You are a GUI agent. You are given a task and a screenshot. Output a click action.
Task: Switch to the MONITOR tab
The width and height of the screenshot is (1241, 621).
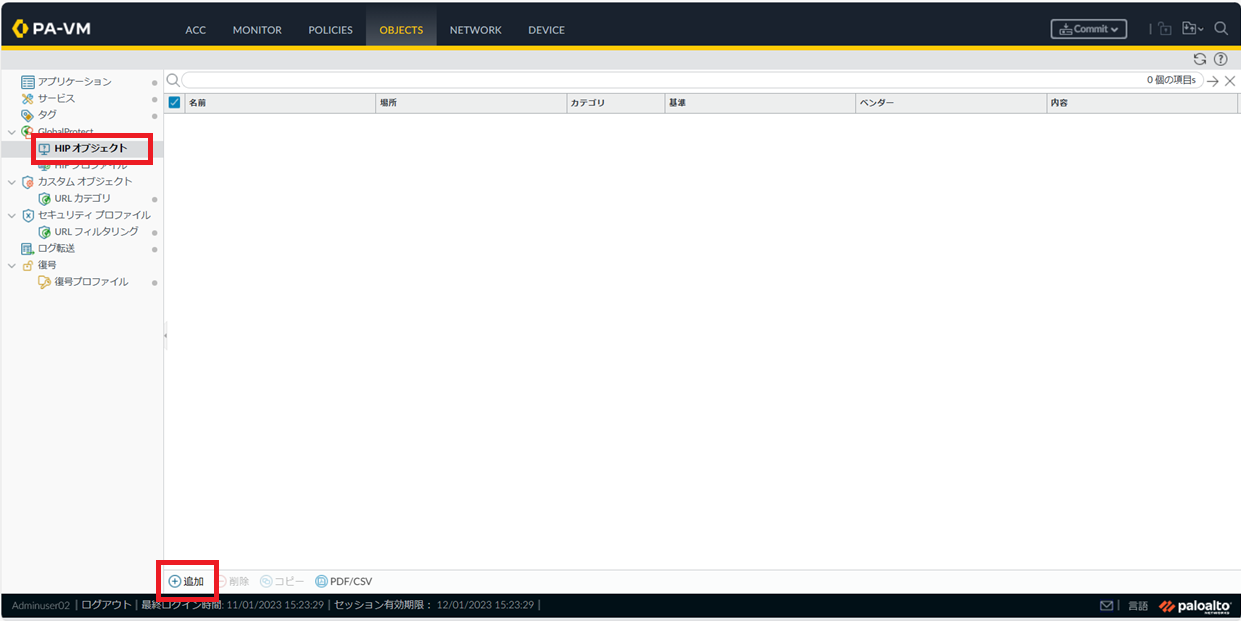click(257, 30)
